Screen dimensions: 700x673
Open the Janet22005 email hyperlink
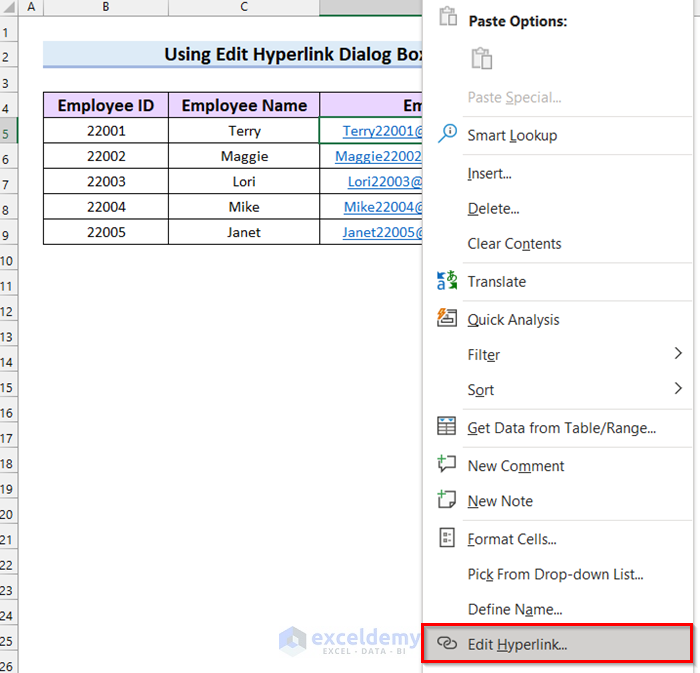[382, 232]
